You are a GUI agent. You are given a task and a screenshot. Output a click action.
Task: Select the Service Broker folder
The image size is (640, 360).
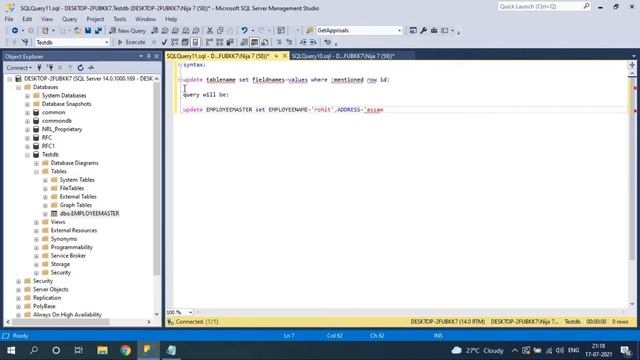(x=68, y=256)
